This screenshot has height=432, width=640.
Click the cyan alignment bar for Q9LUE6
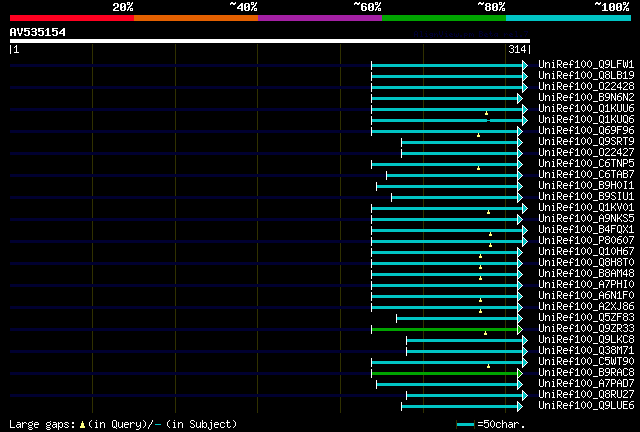coord(459,406)
